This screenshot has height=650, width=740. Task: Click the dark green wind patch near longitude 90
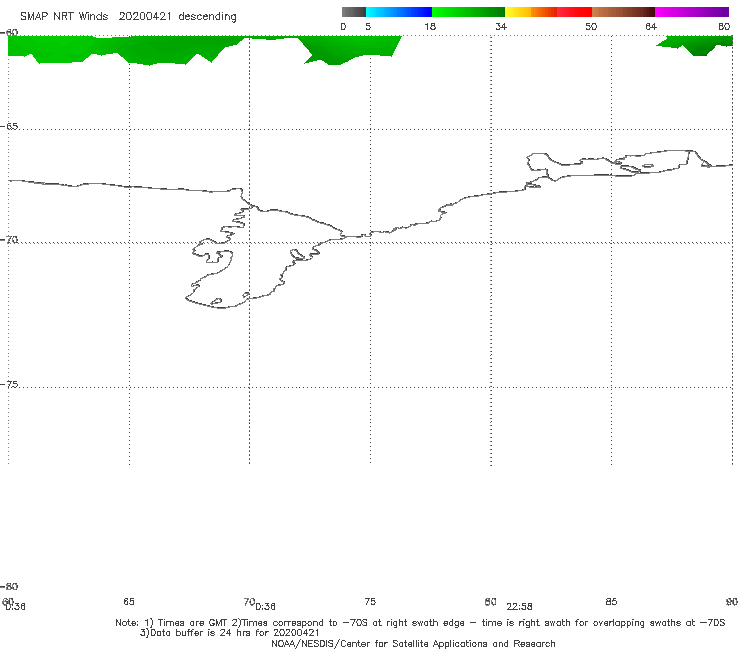pos(696,45)
